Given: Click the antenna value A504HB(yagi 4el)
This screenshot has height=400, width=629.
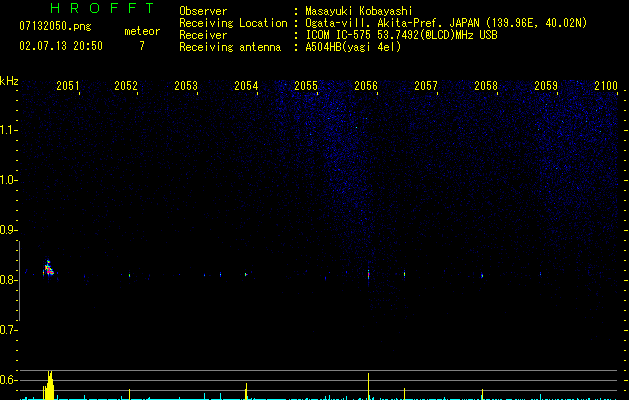Looking at the screenshot, I should point(353,47).
